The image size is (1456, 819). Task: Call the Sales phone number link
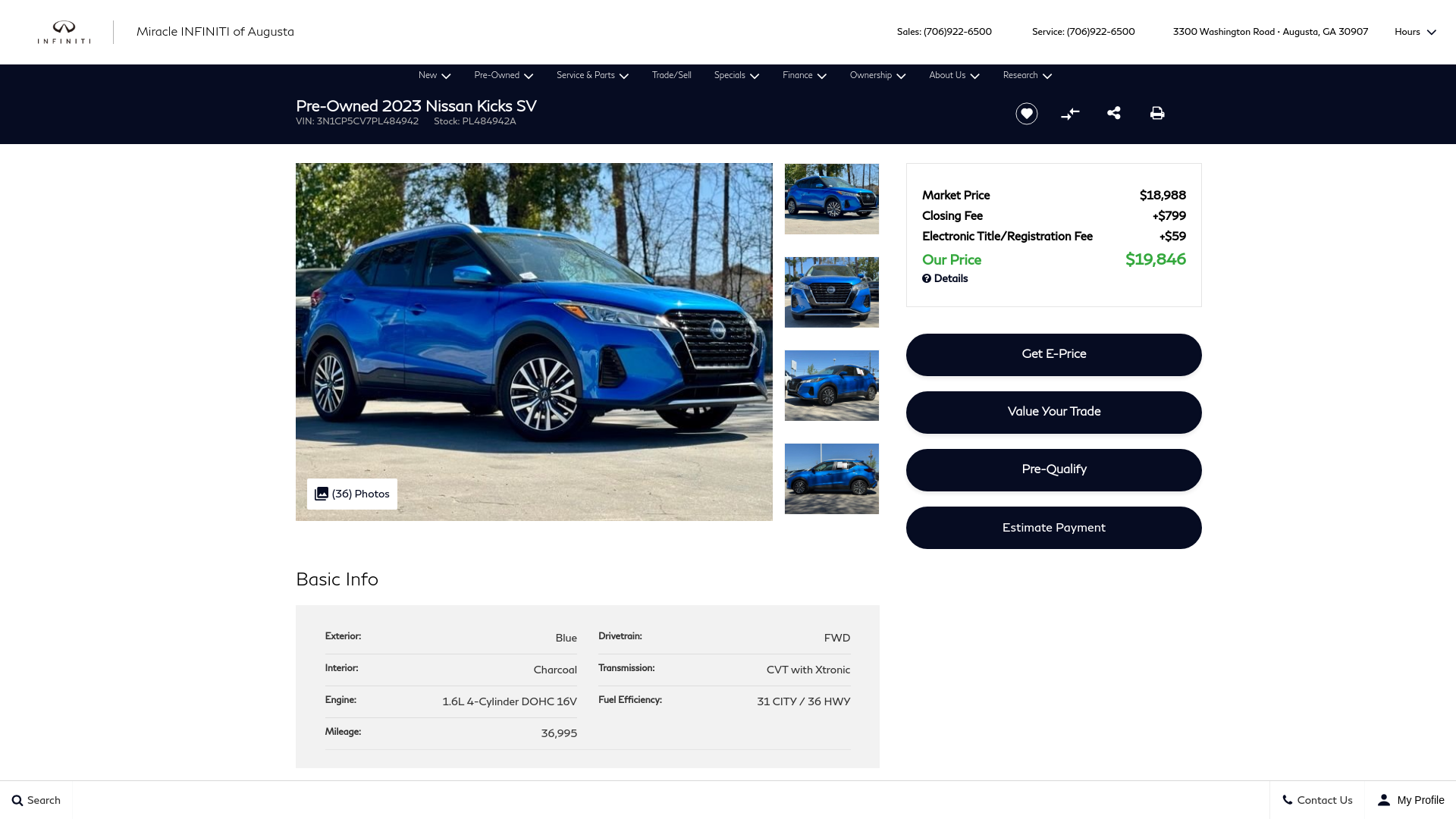pyautogui.click(x=957, y=32)
